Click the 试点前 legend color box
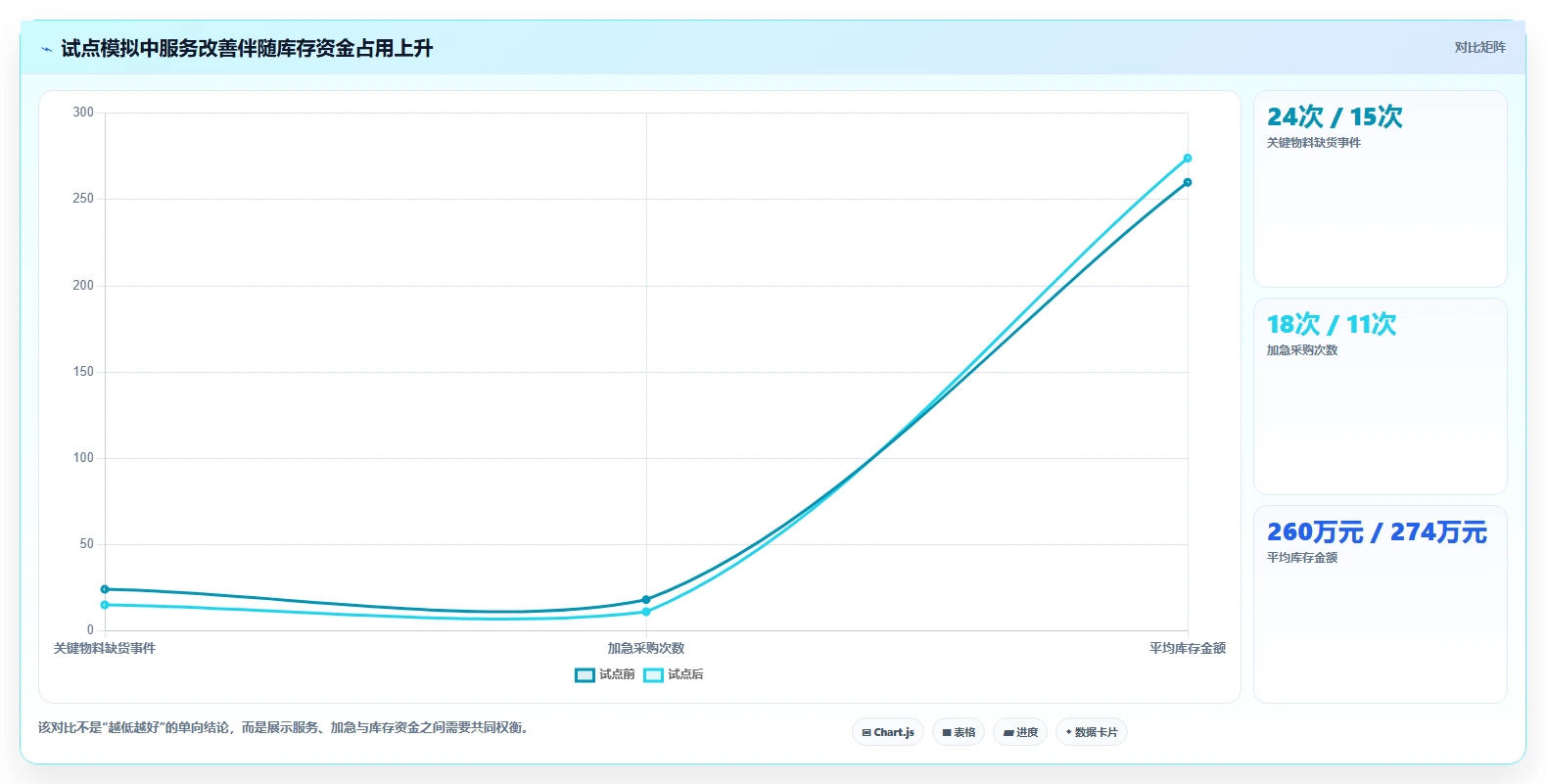The width and height of the screenshot is (1546, 784). (x=585, y=674)
